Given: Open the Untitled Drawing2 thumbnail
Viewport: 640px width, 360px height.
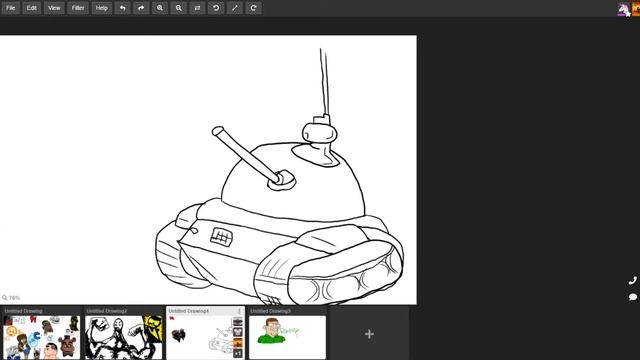Looking at the screenshot, I should pos(124,333).
